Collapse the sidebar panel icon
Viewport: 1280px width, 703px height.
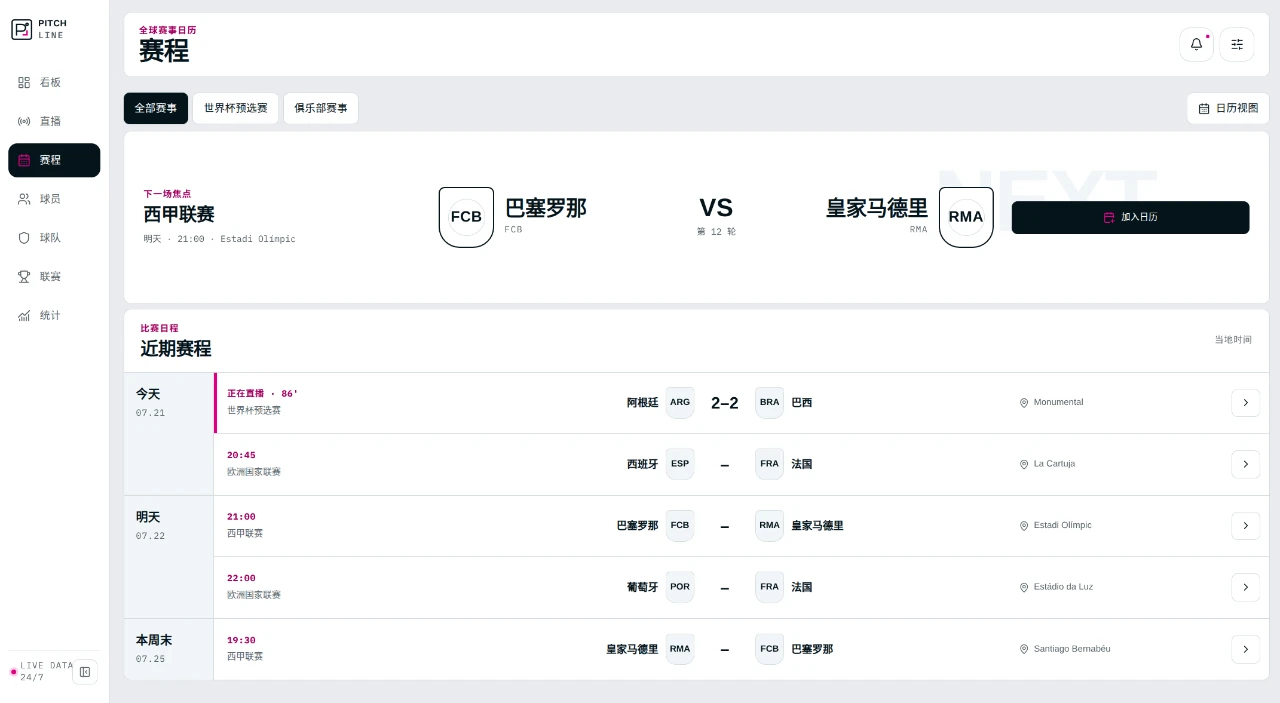click(85, 672)
